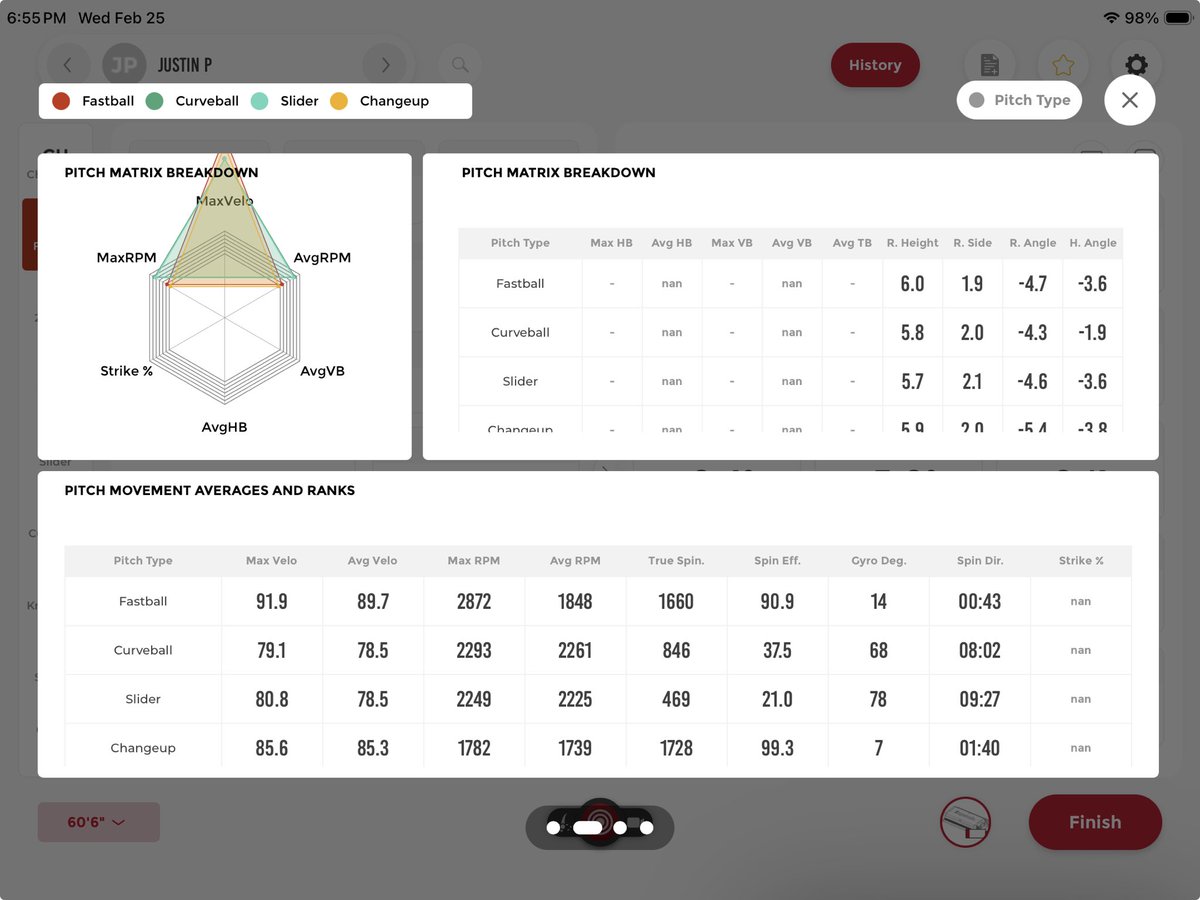Click the Slider max velo 80.8
The image size is (1200, 900).
[271, 700]
